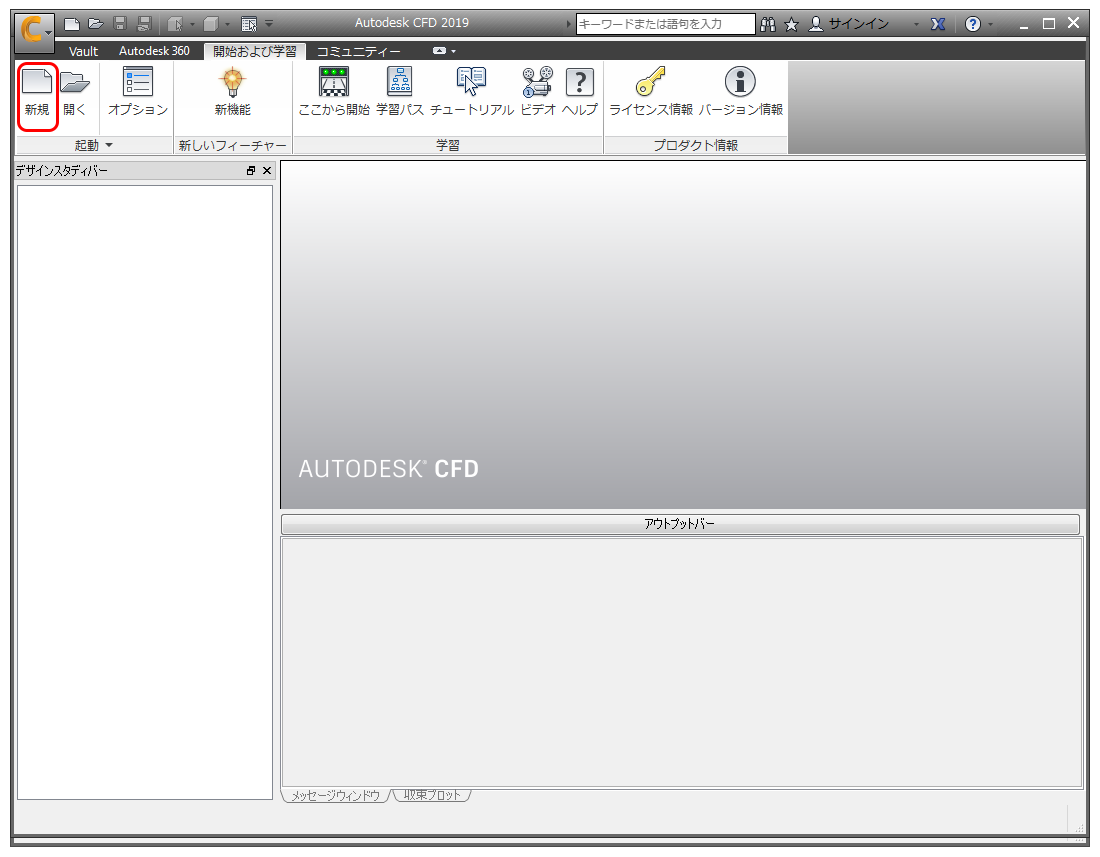The image size is (1100, 857).
Task: Open the sign-in dropdown arrow
Action: point(916,25)
